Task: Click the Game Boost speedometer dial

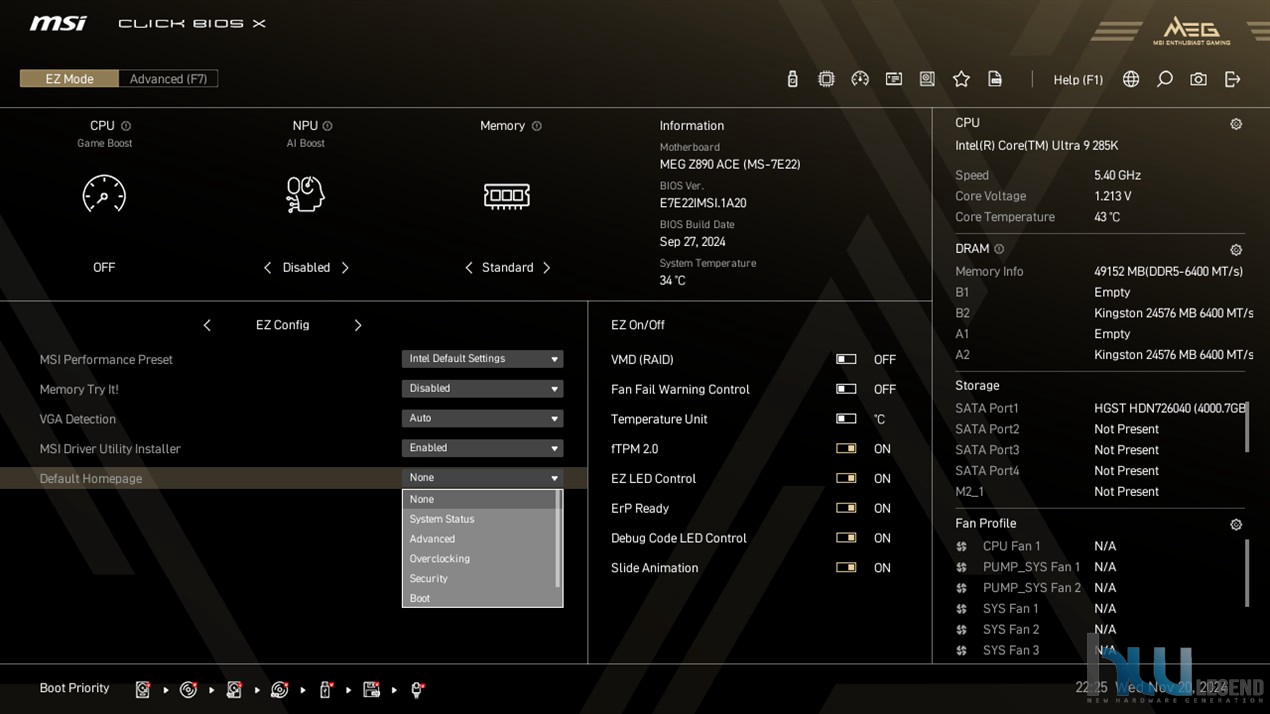Action: click(104, 194)
